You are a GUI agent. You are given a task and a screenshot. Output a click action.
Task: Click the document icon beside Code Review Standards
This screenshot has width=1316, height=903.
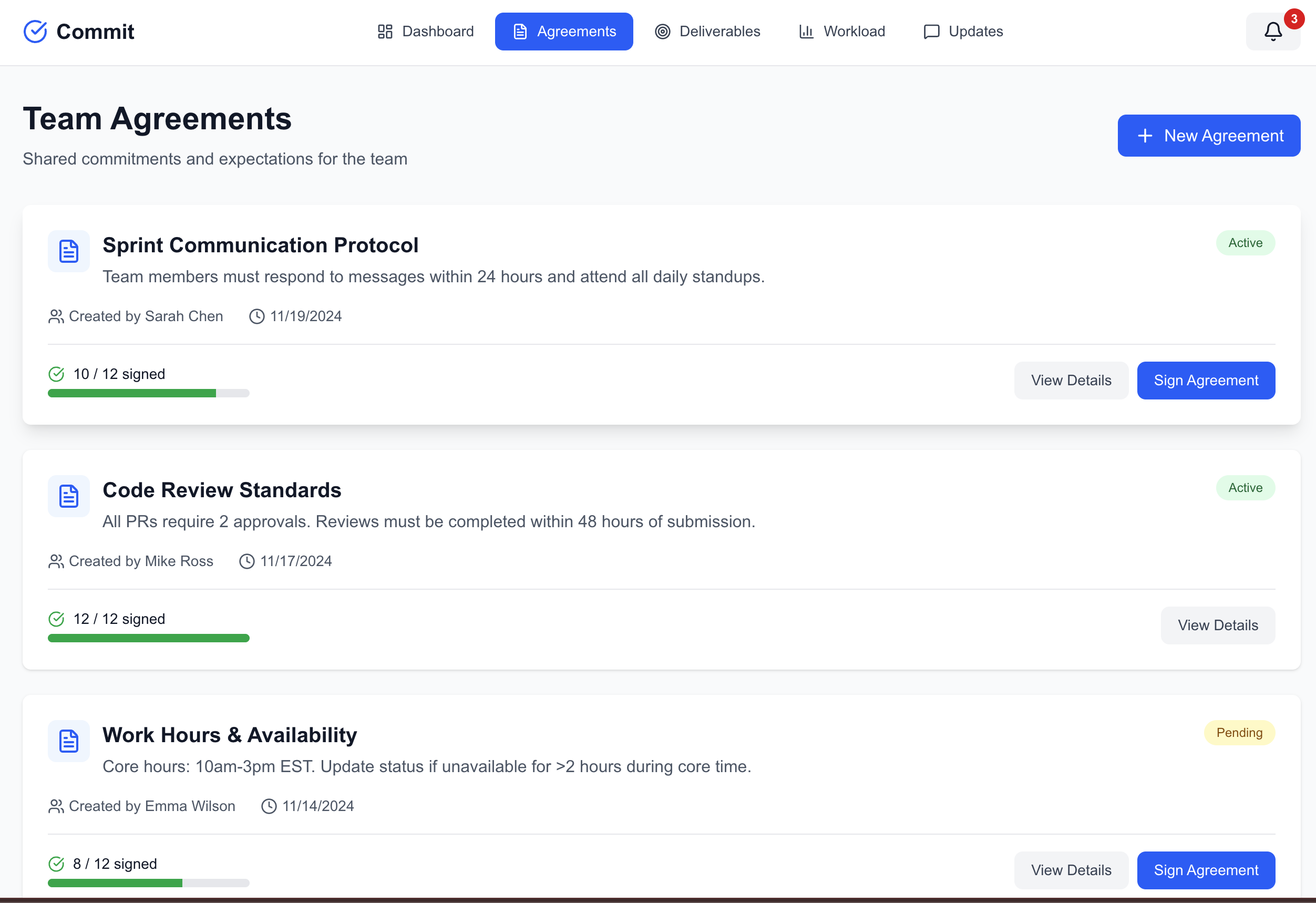(68, 496)
